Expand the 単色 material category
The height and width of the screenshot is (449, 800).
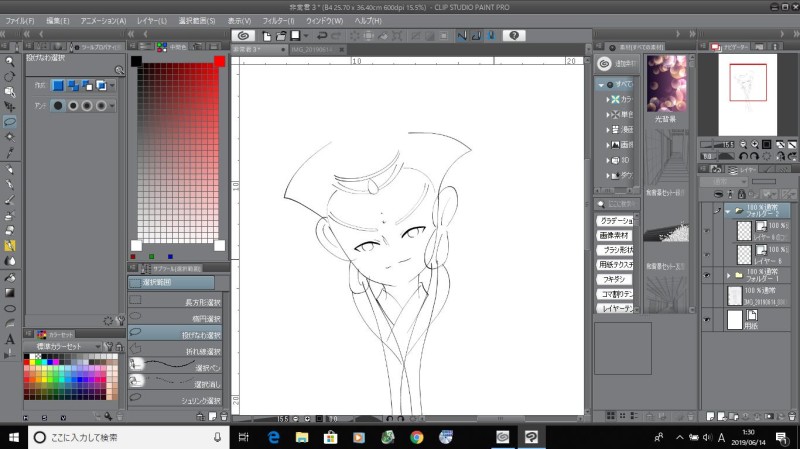(x=608, y=114)
